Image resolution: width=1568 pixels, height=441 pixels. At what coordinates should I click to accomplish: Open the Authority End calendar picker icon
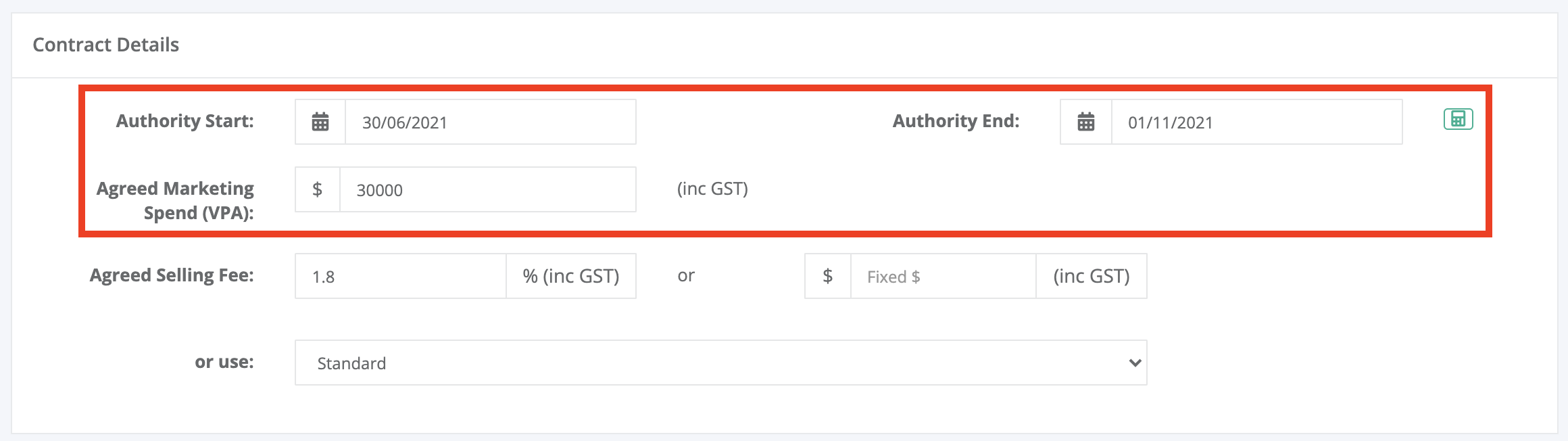[x=1086, y=122]
